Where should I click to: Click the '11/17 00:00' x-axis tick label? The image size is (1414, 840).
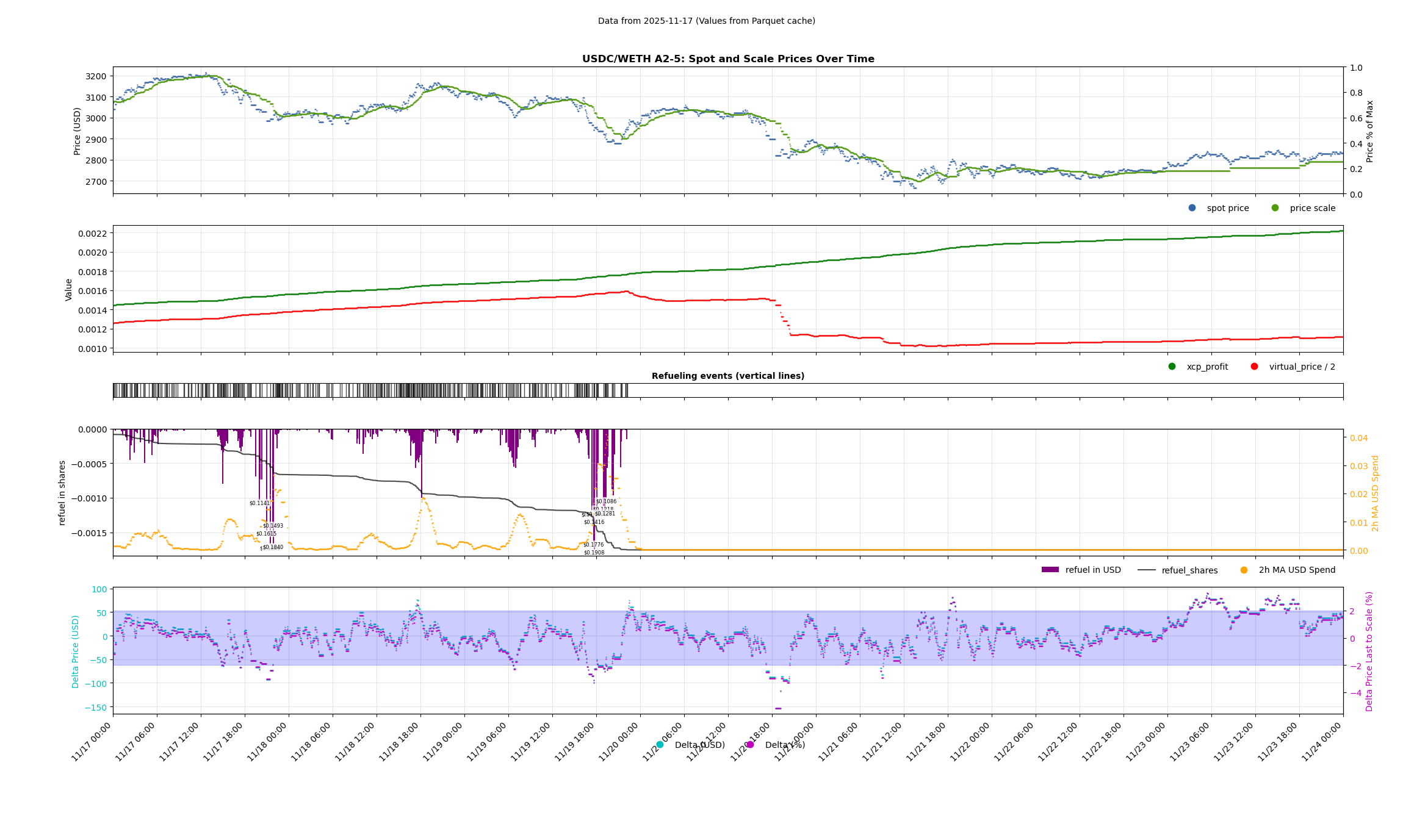pos(92,742)
